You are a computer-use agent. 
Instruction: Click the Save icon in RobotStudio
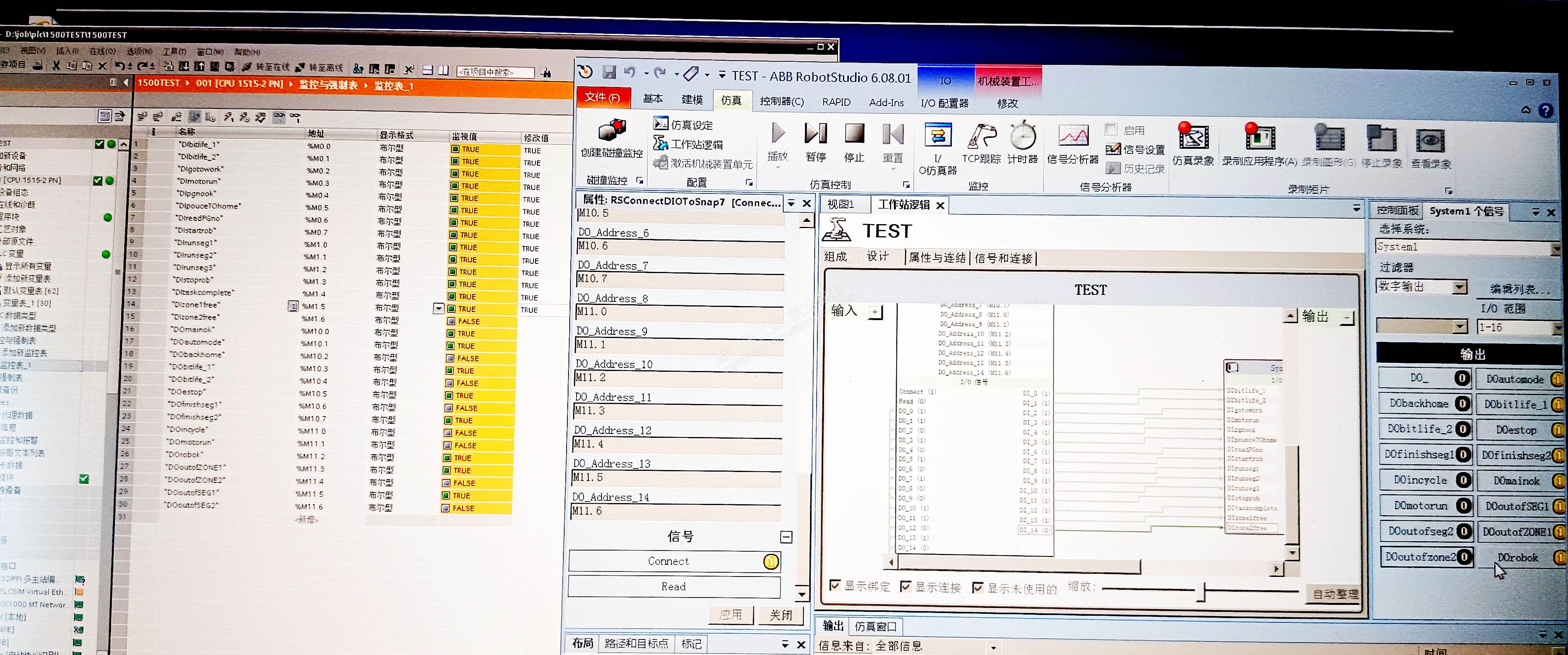coord(609,72)
